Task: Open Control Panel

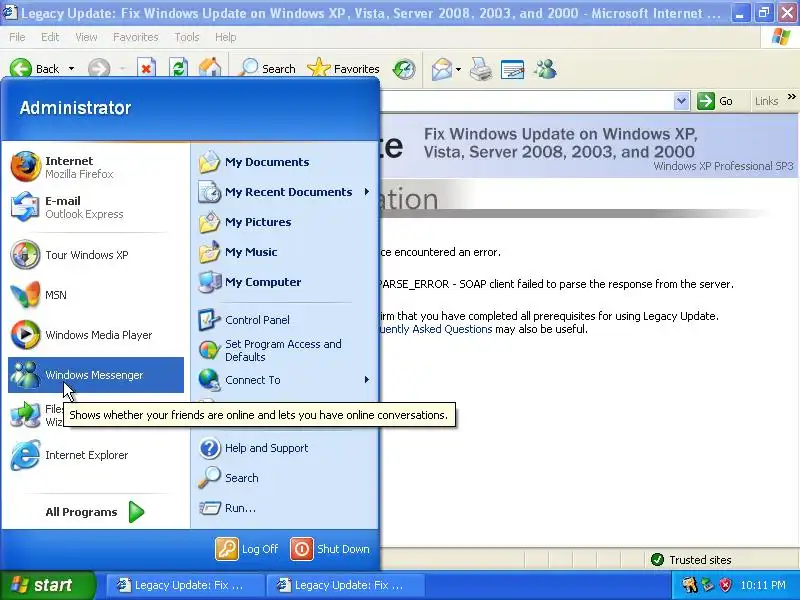Action: tap(285, 320)
